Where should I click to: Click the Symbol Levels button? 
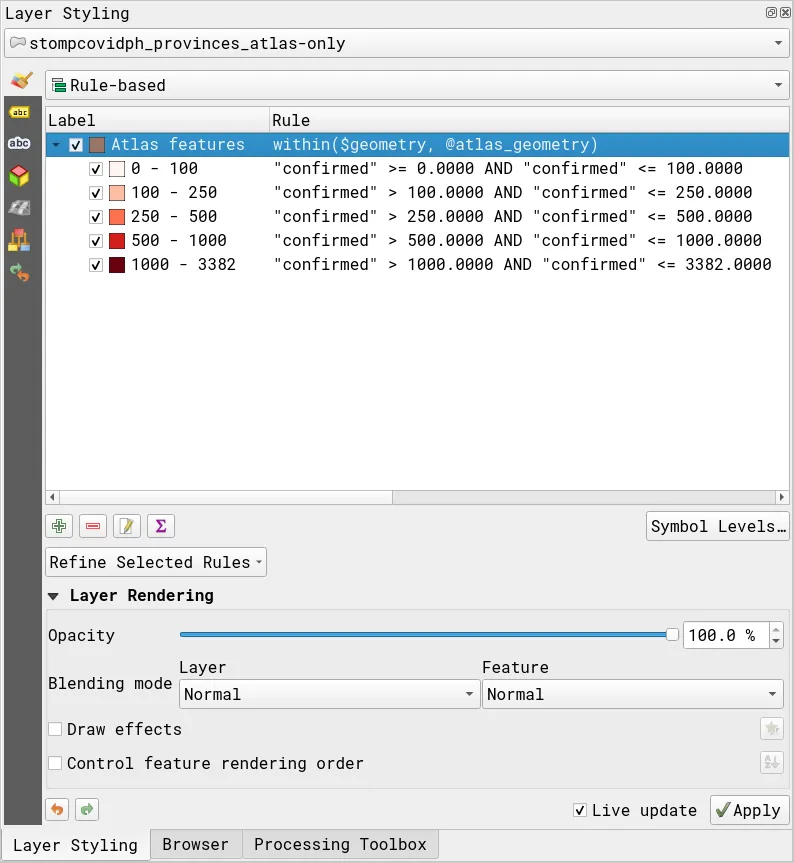point(717,526)
